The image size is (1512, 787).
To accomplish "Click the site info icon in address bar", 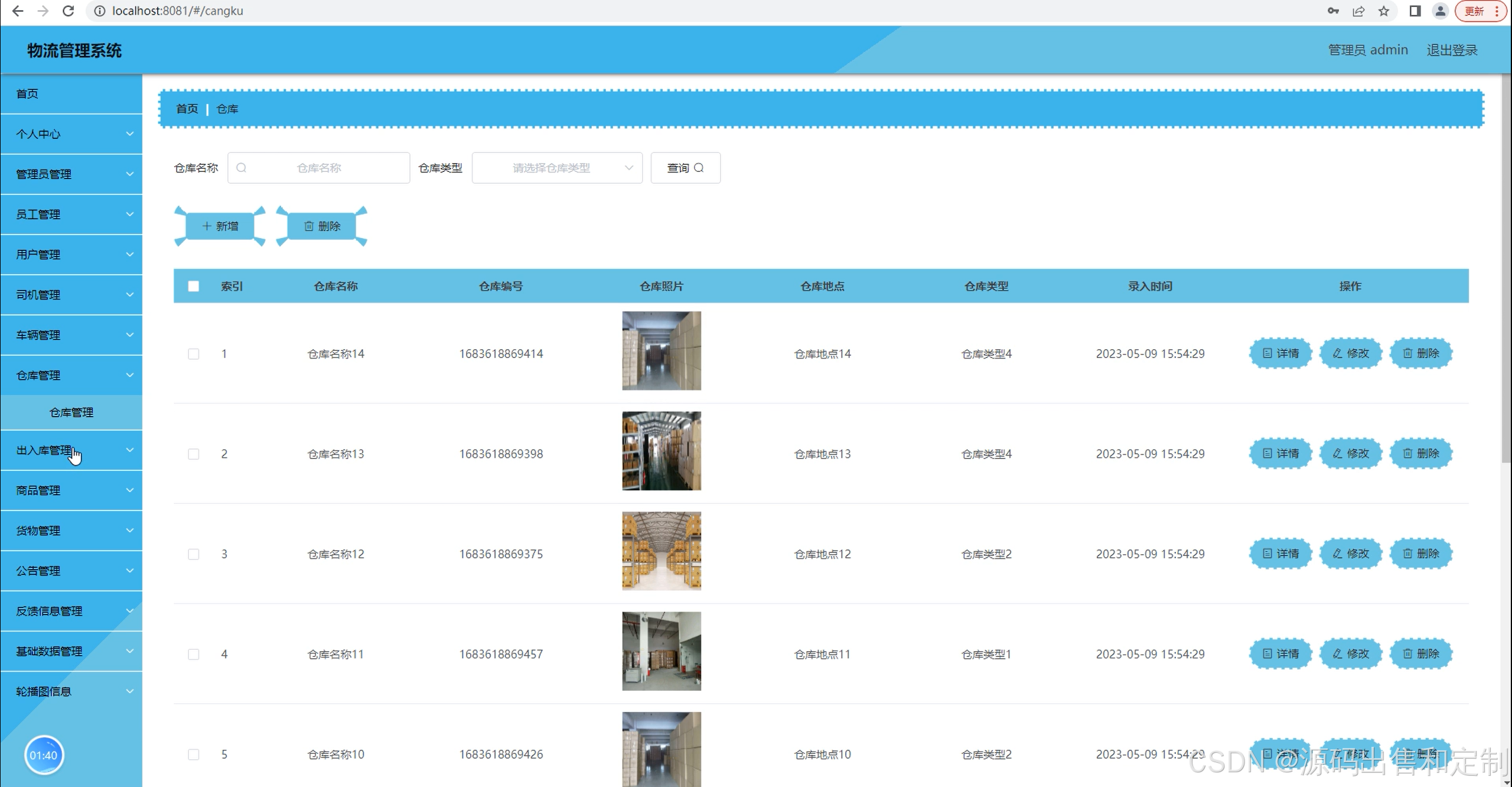I will [100, 11].
